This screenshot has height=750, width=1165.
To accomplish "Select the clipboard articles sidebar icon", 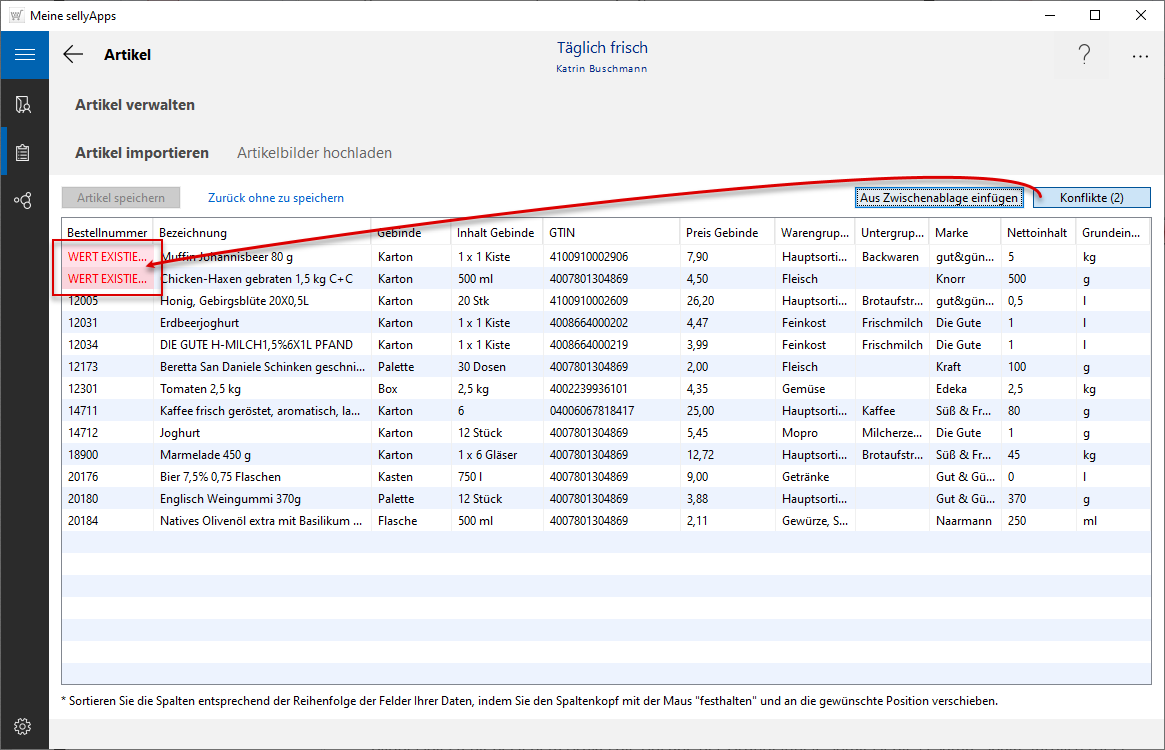I will pyautogui.click(x=24, y=153).
